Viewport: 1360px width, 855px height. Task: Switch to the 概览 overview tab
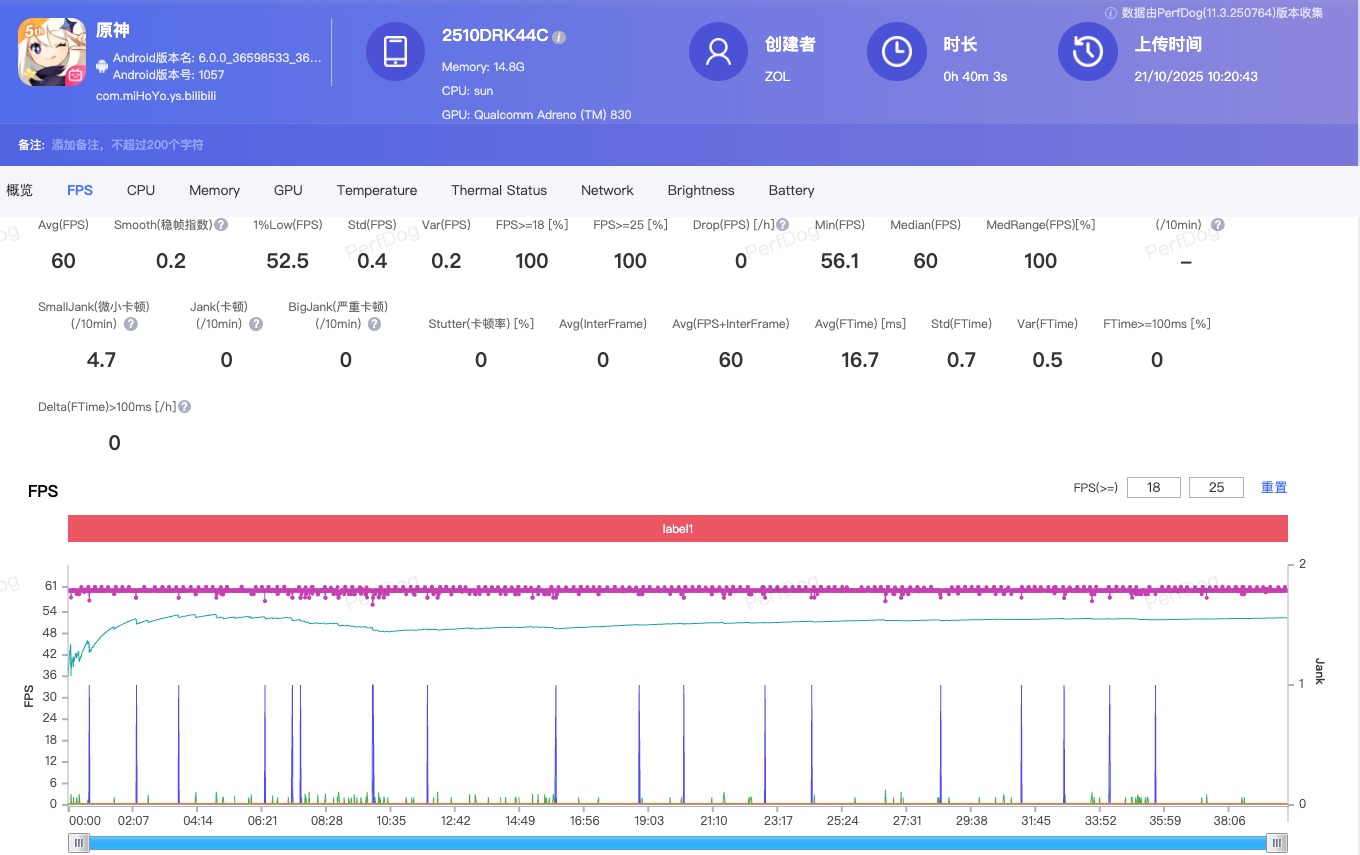click(x=20, y=190)
